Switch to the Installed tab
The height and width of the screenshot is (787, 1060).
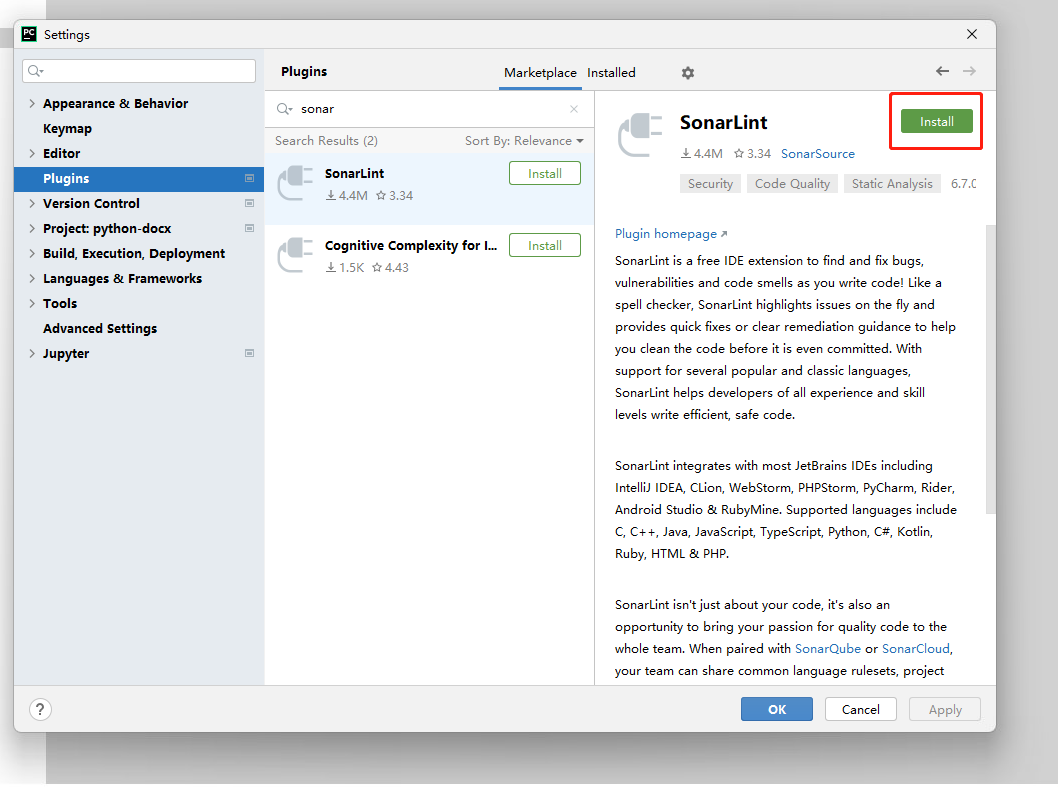[611, 73]
